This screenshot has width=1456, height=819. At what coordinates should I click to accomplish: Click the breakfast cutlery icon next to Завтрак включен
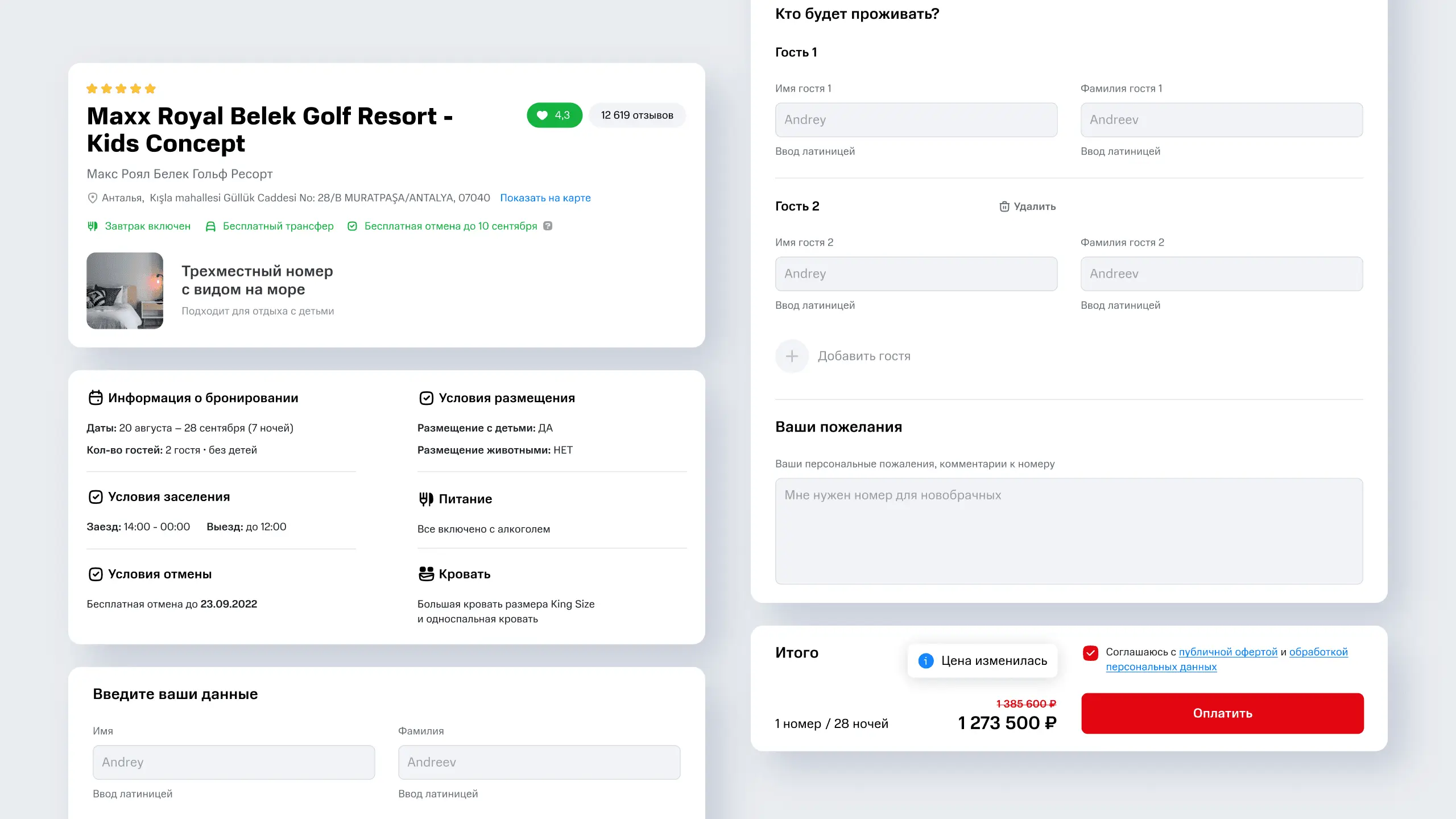click(x=93, y=226)
